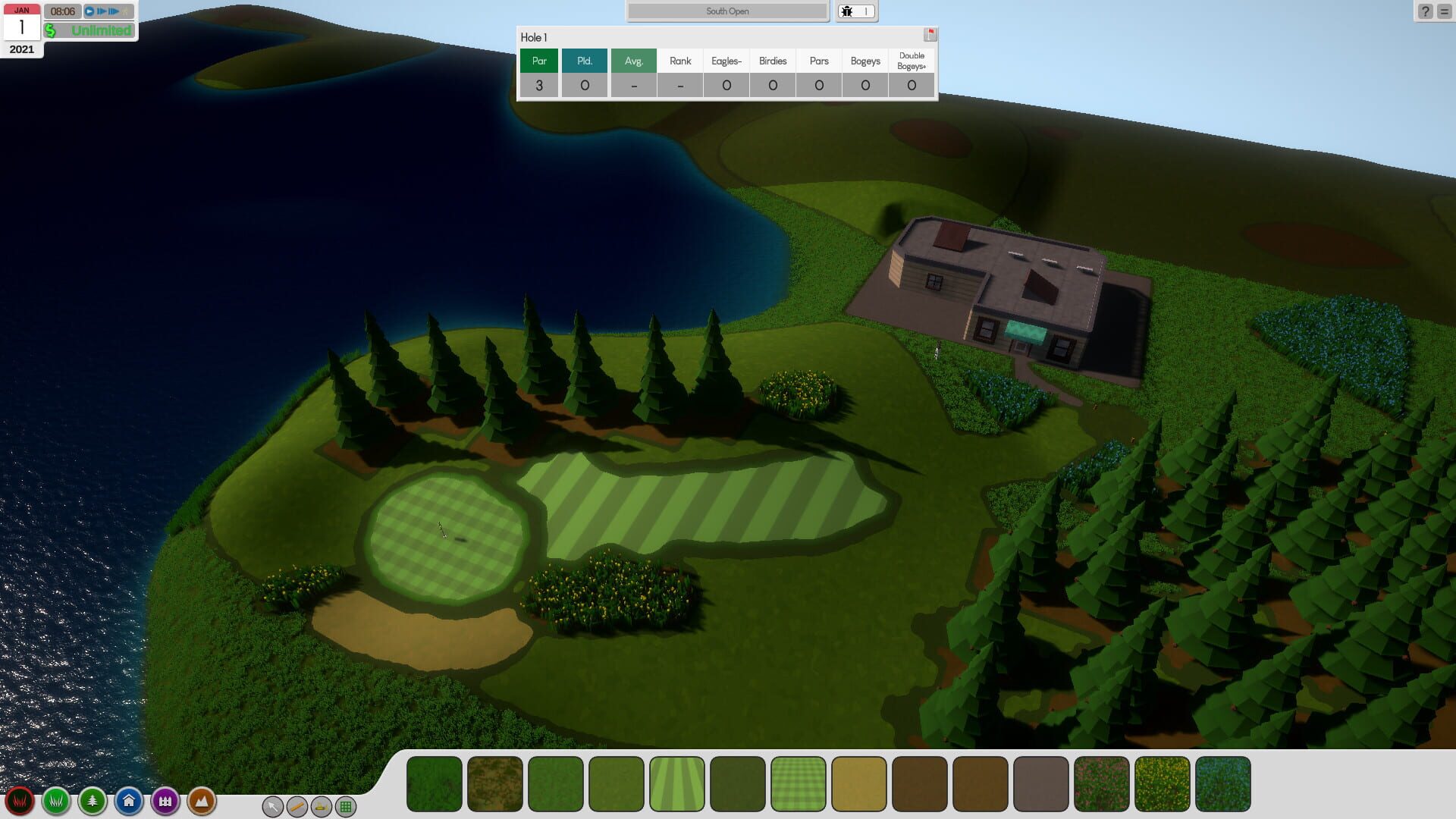Open the grass planting tool

pyautogui.click(x=58, y=800)
